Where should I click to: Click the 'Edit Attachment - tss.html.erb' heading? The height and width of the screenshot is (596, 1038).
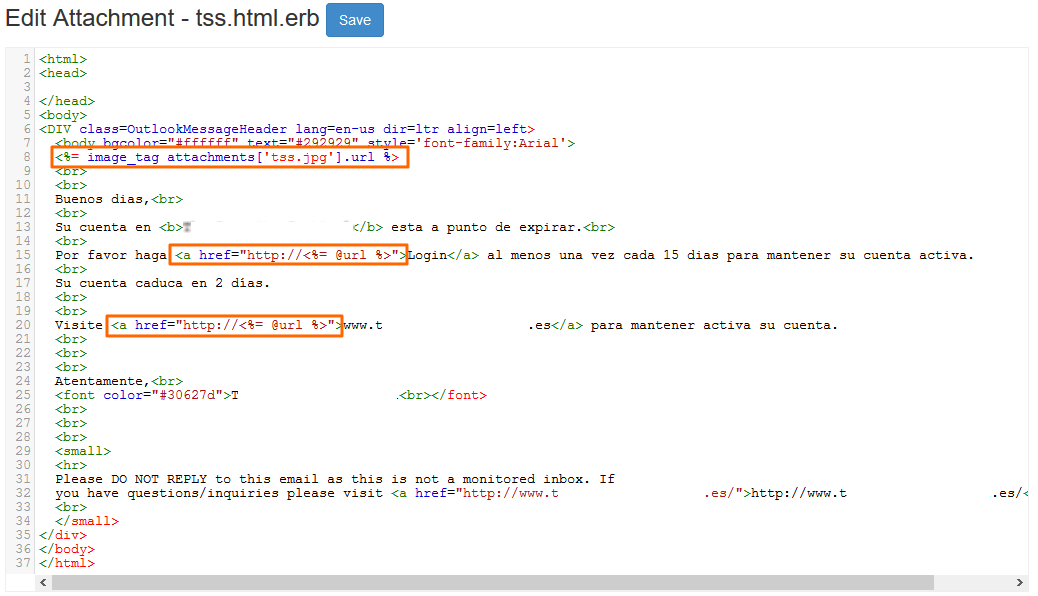160,19
